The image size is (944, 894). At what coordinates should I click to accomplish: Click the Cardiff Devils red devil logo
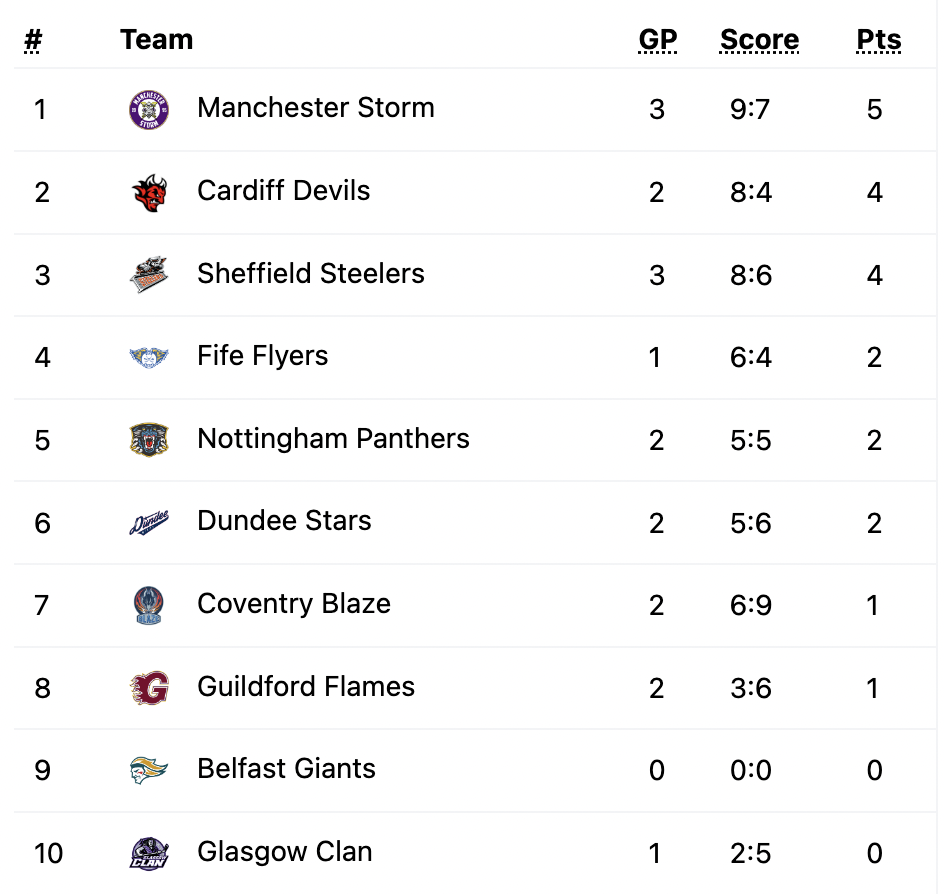tap(149, 193)
